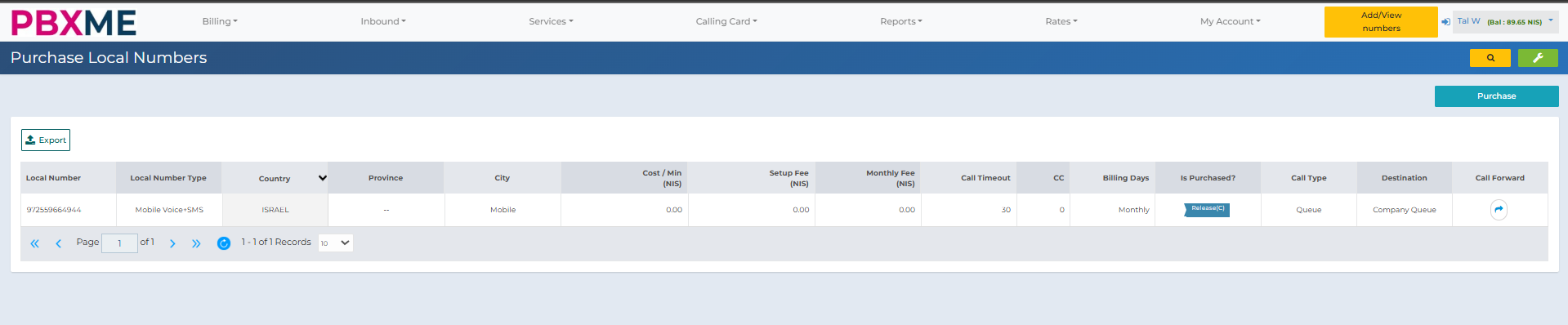Image resolution: width=1568 pixels, height=325 pixels.
Task: Open the search icon button
Action: (1490, 58)
